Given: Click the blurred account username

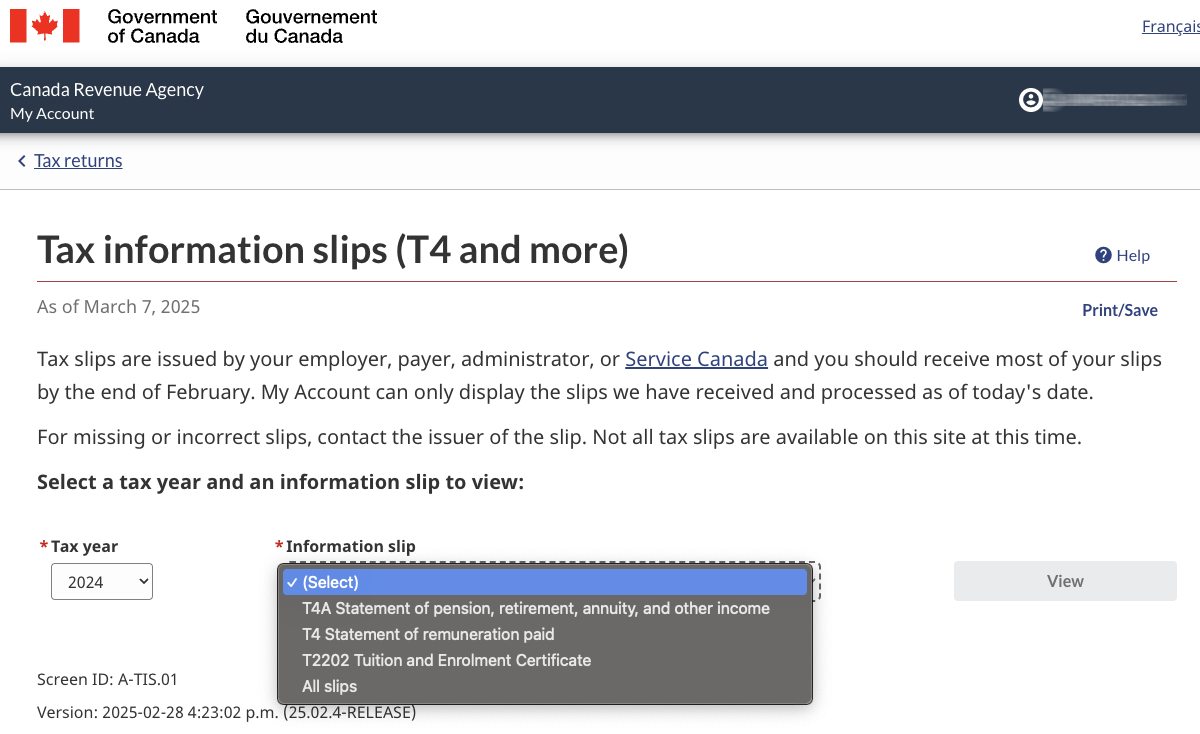Looking at the screenshot, I should point(1115,100).
